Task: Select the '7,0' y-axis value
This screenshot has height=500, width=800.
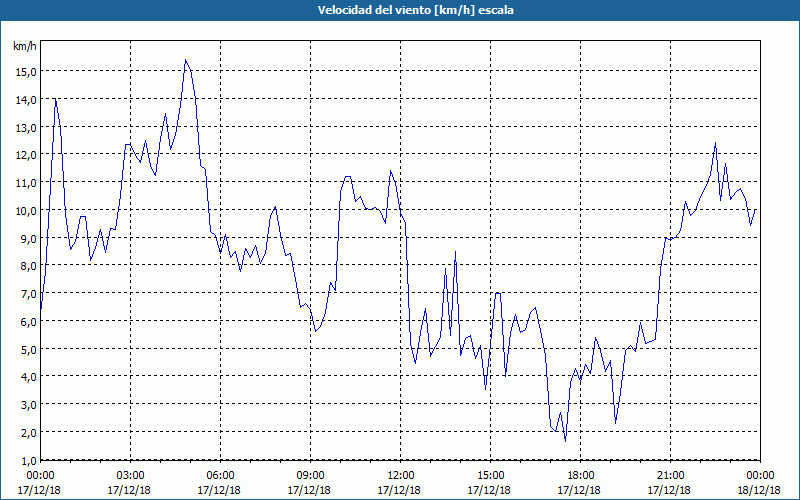Action: [28, 294]
